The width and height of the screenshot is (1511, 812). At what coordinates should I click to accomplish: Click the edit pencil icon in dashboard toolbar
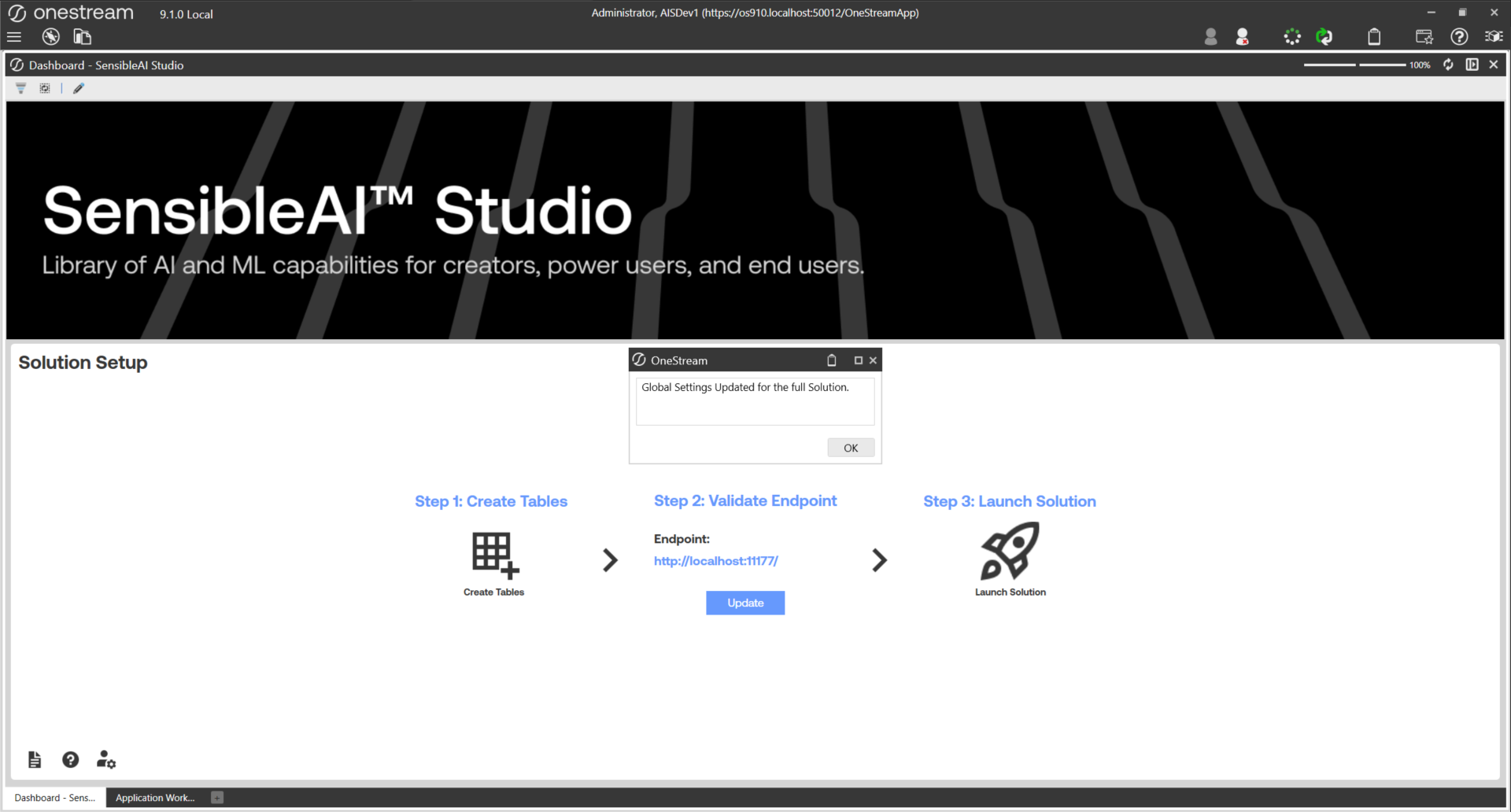(79, 89)
